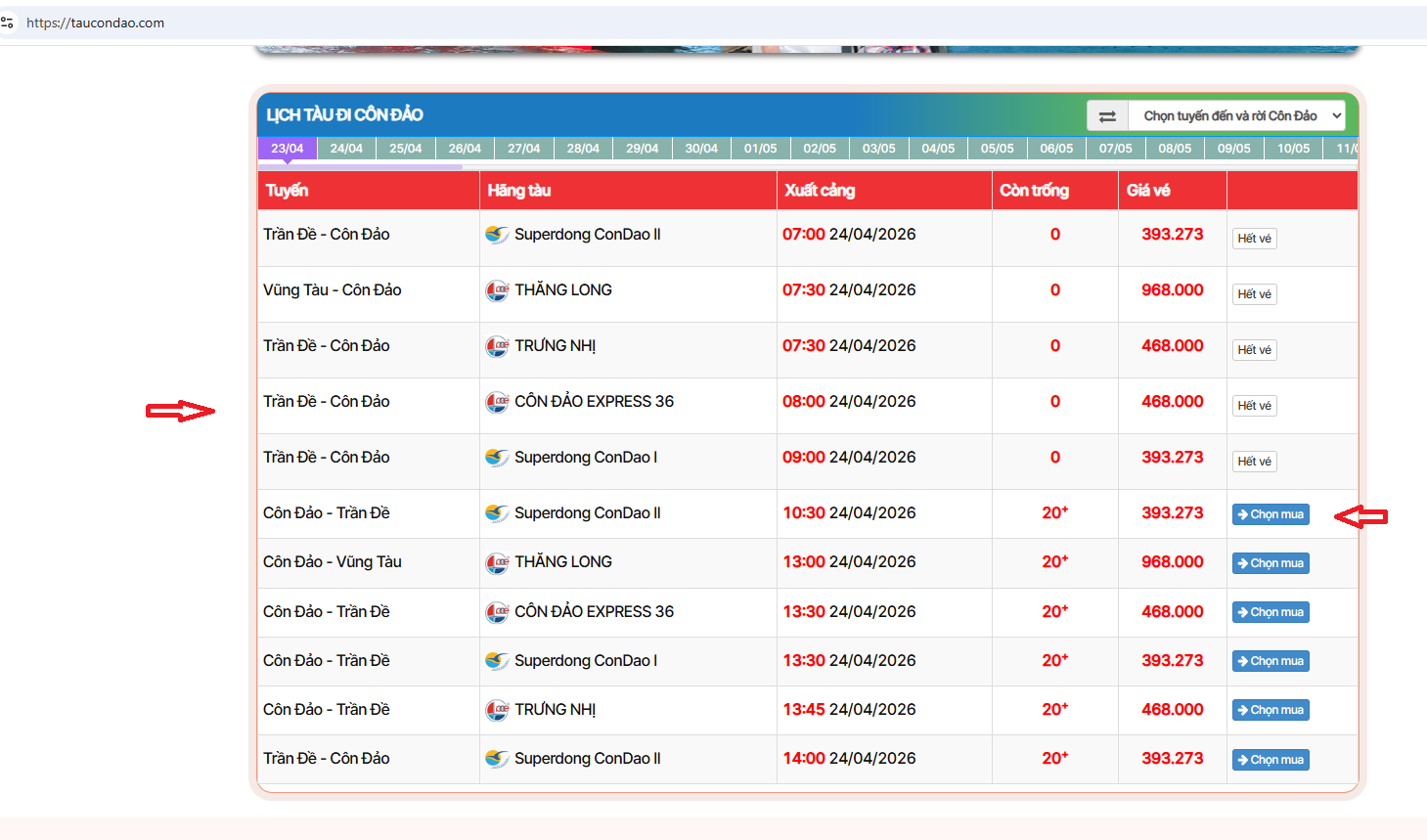Select the 30/04 date tab
The height and width of the screenshot is (840, 1427).
[701, 149]
